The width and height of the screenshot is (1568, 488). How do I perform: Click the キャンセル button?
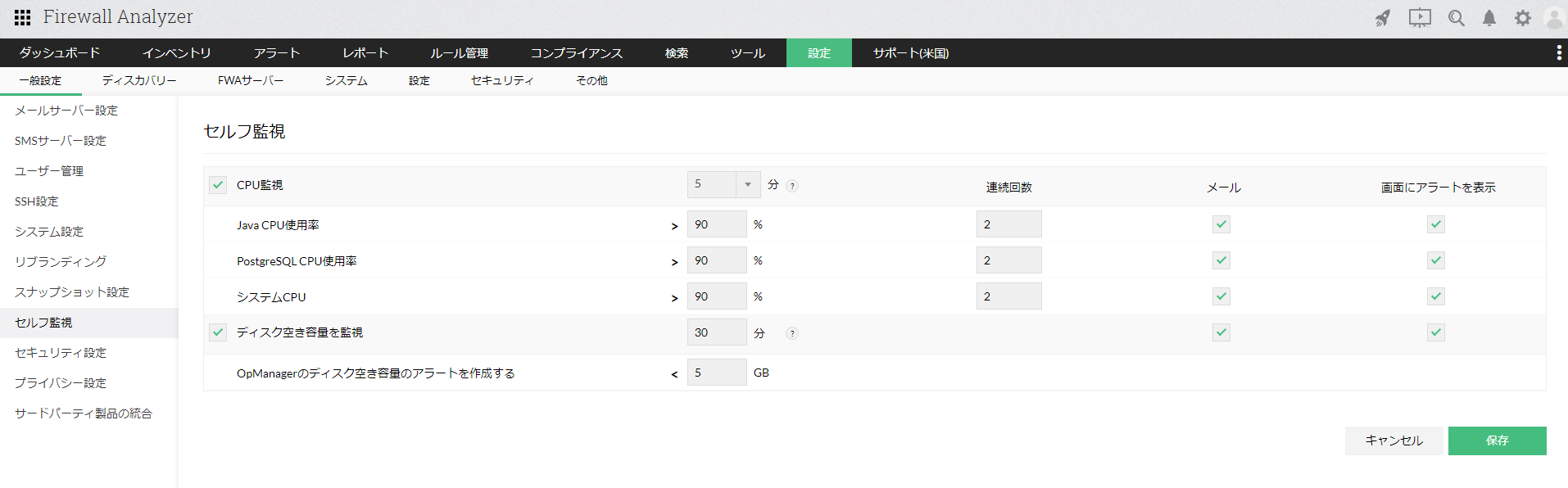[x=1394, y=441]
